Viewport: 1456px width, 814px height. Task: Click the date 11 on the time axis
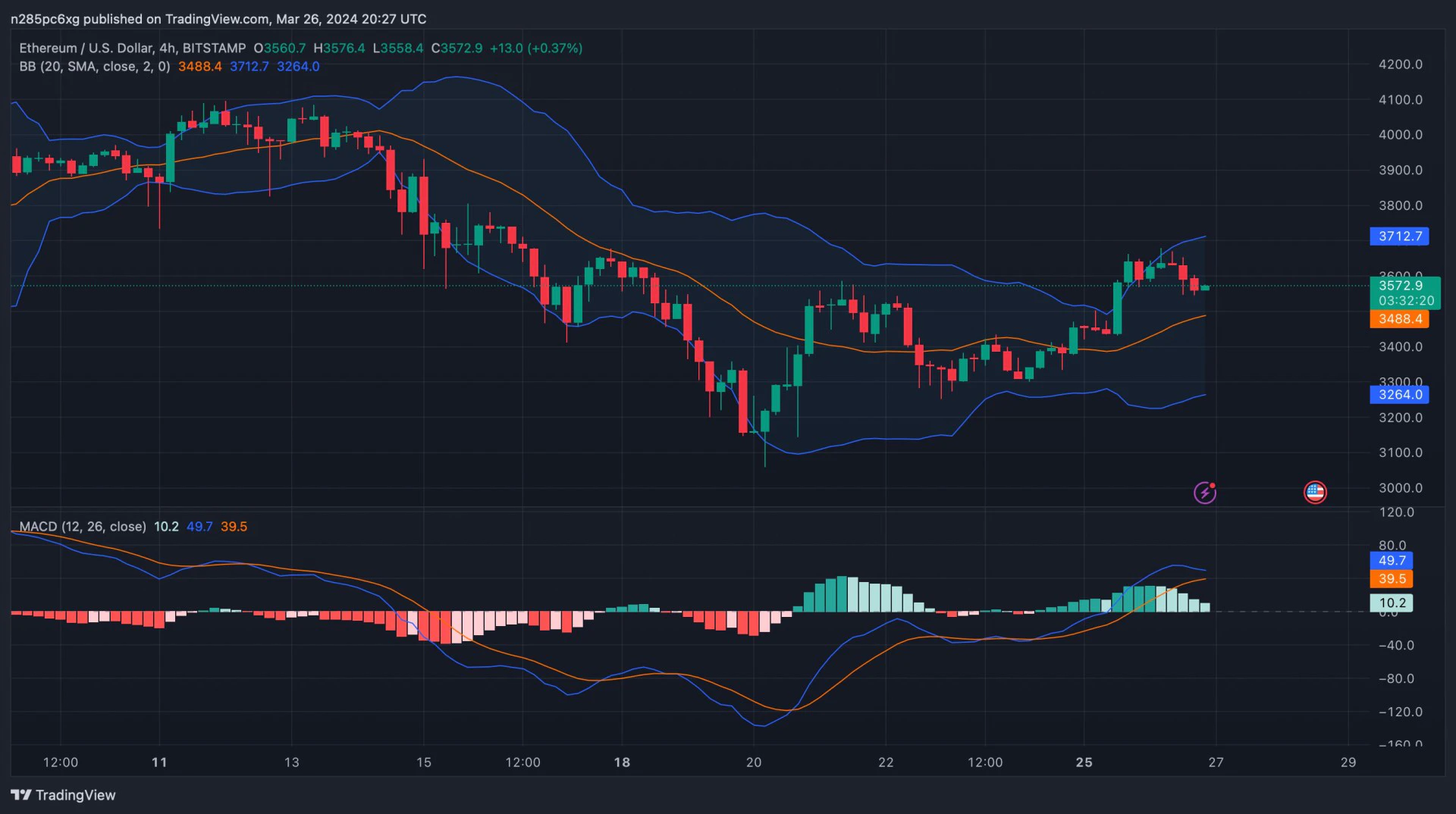click(x=159, y=762)
